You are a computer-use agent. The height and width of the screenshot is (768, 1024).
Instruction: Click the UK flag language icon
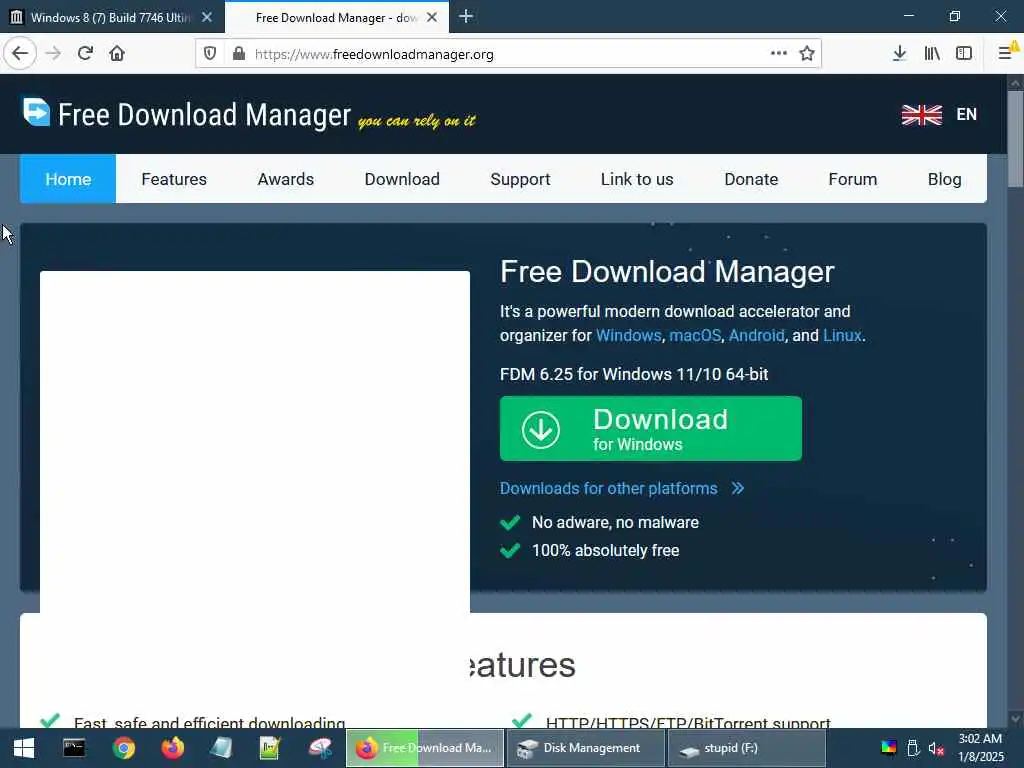click(921, 115)
